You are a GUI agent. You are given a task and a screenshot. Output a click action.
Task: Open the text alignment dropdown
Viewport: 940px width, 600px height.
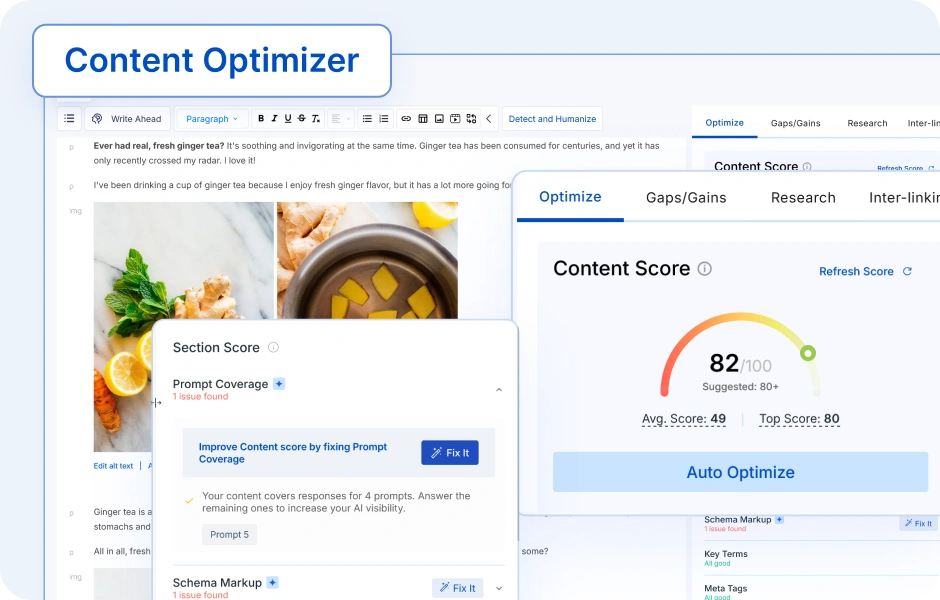341,119
